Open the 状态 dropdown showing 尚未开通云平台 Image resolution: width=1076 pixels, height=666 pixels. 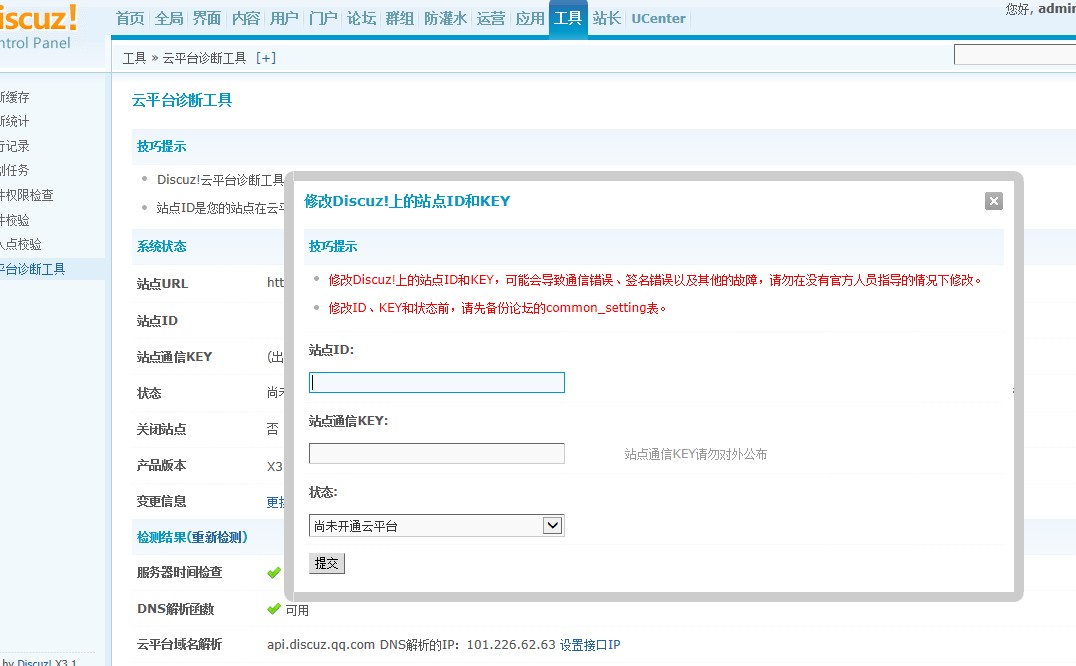436,525
